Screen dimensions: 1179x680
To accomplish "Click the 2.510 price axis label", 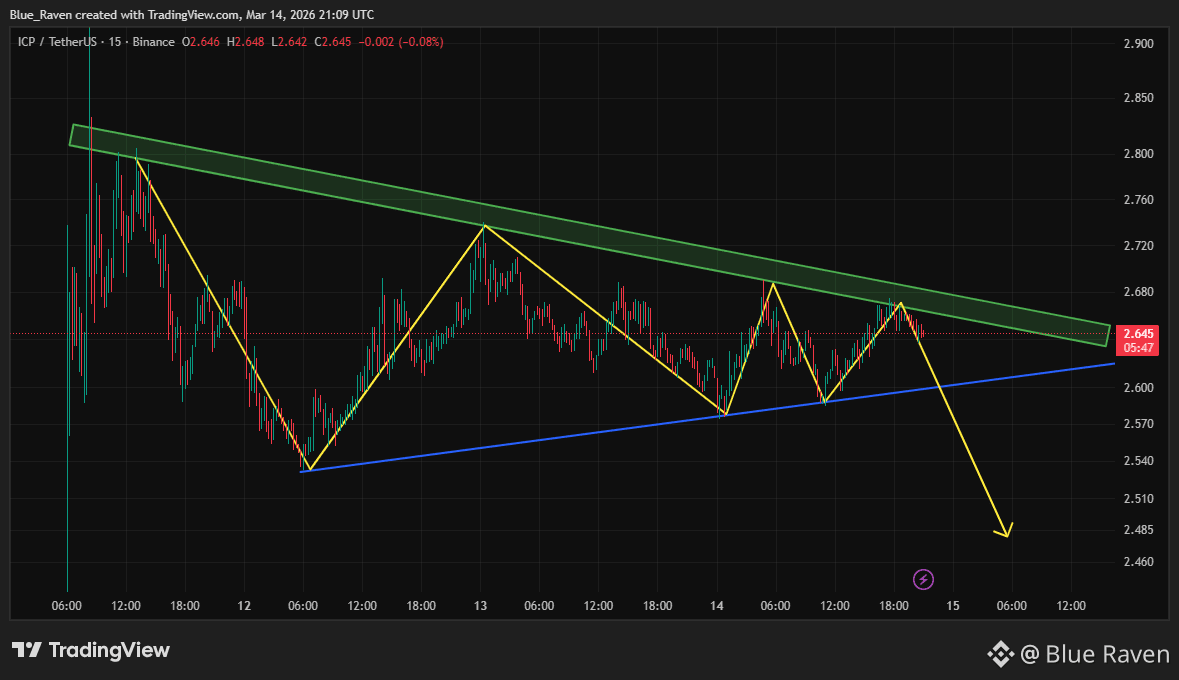I will click(1138, 498).
